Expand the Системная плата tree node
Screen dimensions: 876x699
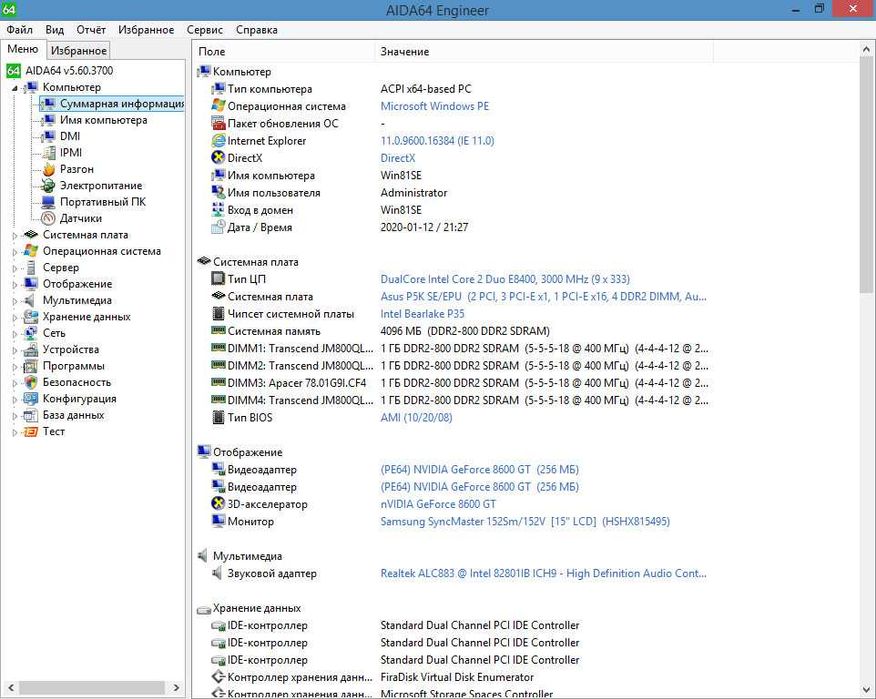point(15,236)
